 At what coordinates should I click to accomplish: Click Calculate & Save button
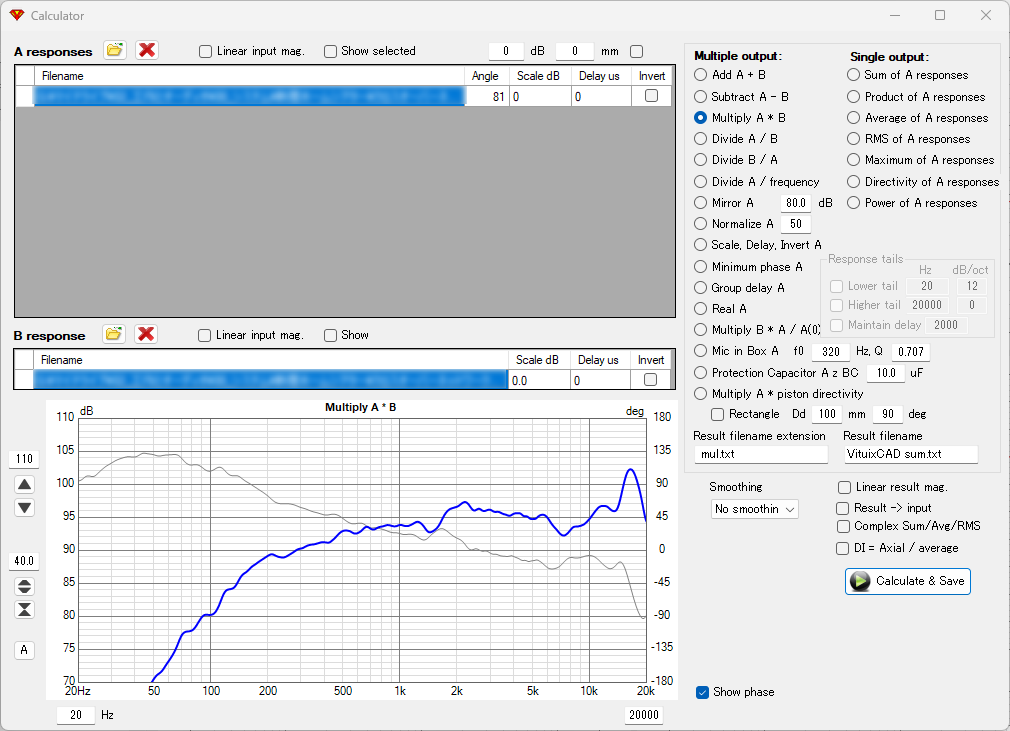pos(908,581)
